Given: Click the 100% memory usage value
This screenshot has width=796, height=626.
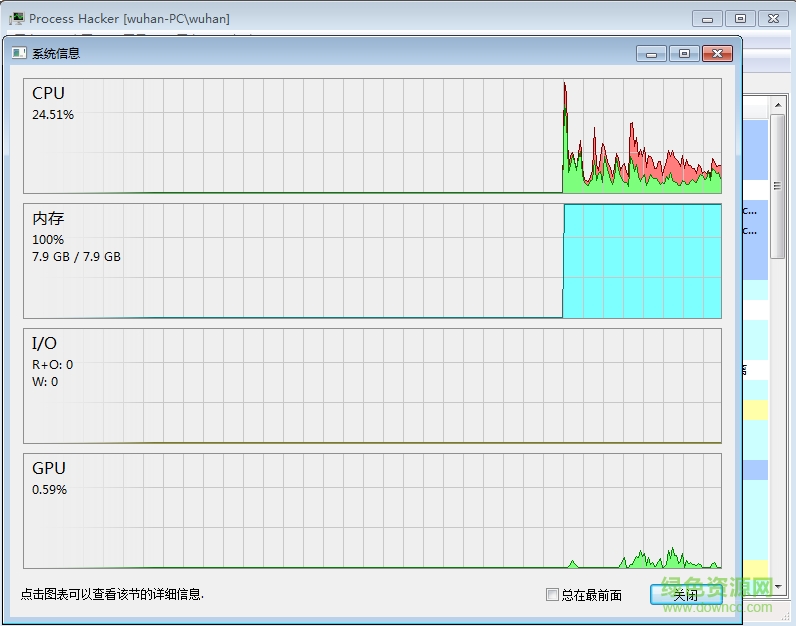Looking at the screenshot, I should [48, 240].
